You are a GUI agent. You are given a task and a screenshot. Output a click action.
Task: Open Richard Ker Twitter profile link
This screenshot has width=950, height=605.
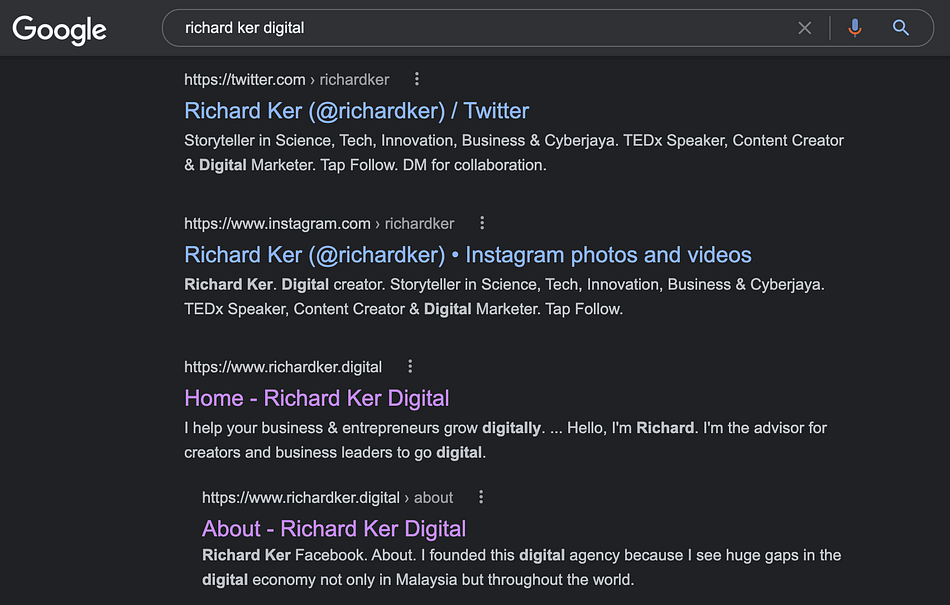(357, 111)
